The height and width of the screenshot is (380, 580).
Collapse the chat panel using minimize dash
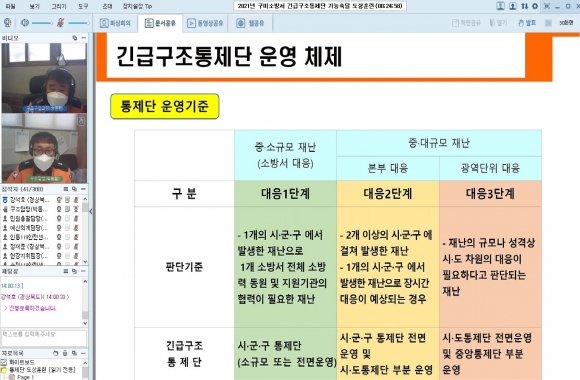[84, 271]
